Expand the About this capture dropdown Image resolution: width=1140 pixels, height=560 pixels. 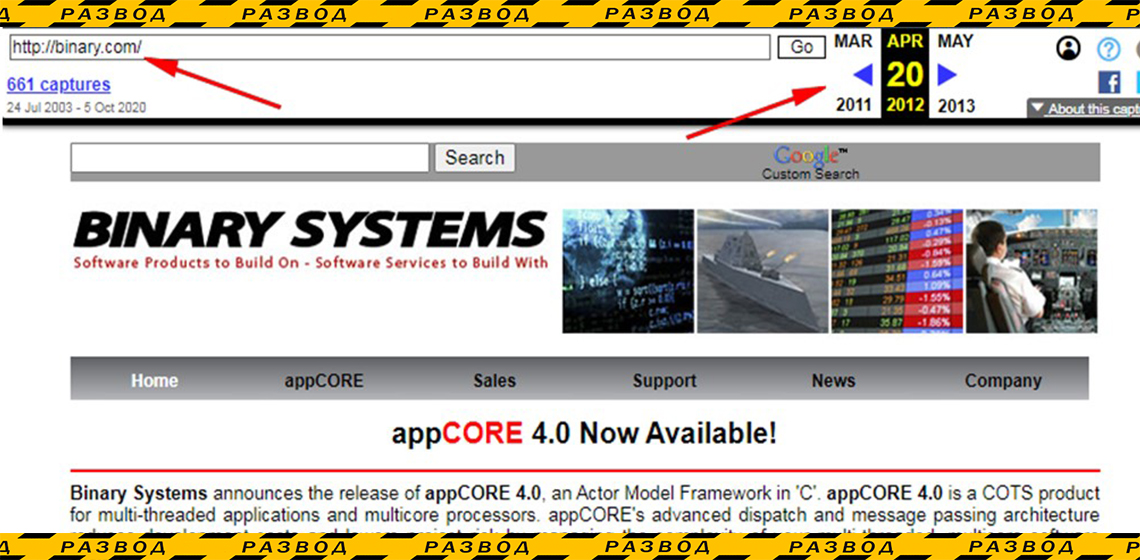tap(1084, 109)
